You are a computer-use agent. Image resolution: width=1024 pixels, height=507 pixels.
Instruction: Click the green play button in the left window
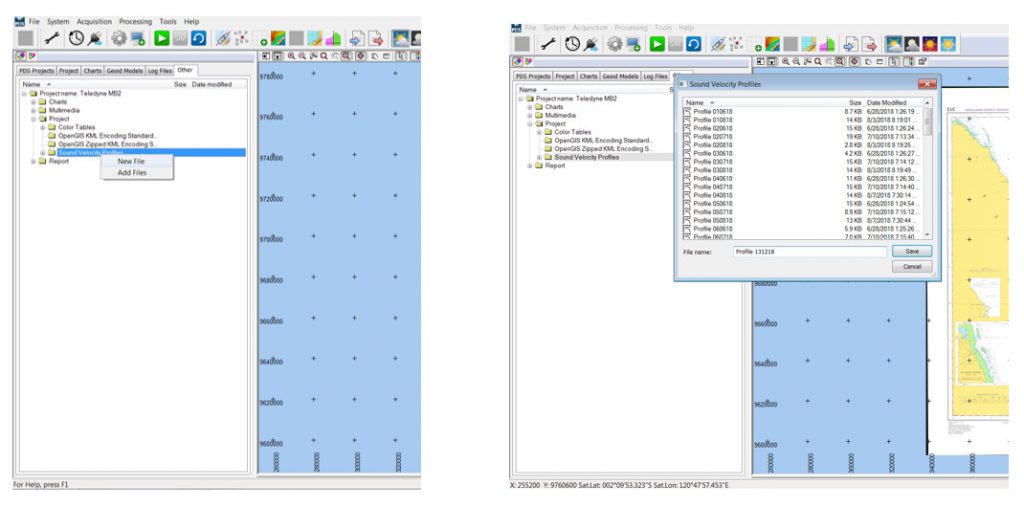coord(161,38)
